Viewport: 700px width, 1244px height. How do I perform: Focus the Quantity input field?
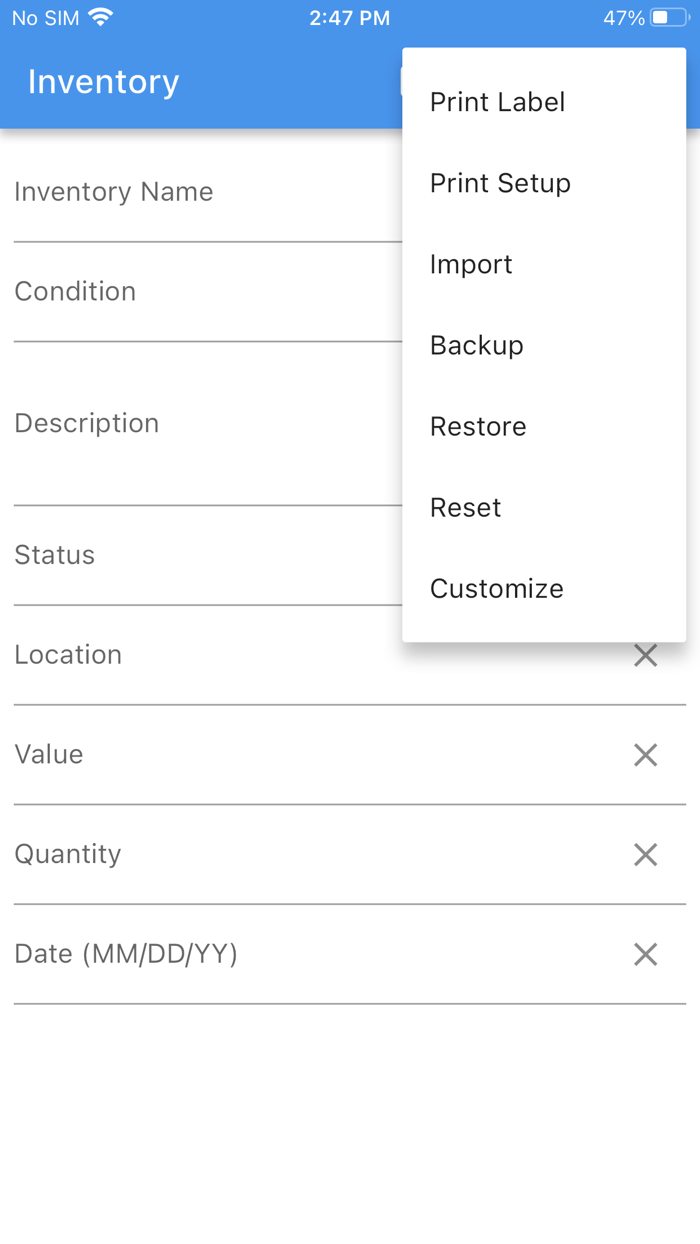coord(300,855)
